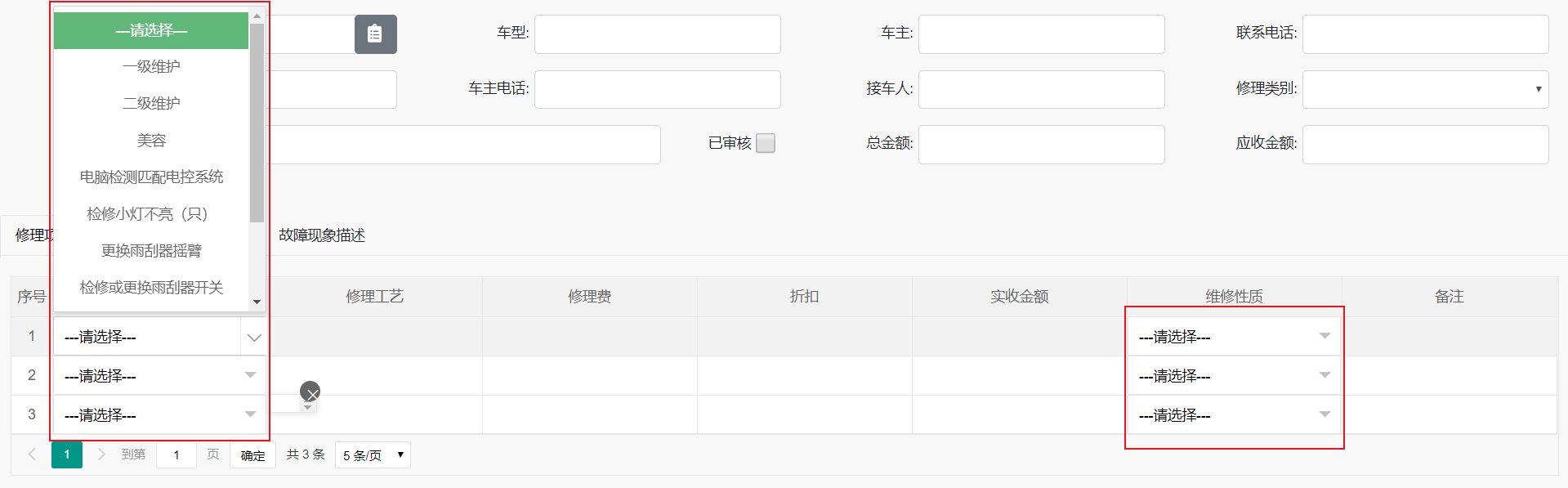Click the clipboard list icon button
This screenshot has height=488, width=1568.
(375, 34)
